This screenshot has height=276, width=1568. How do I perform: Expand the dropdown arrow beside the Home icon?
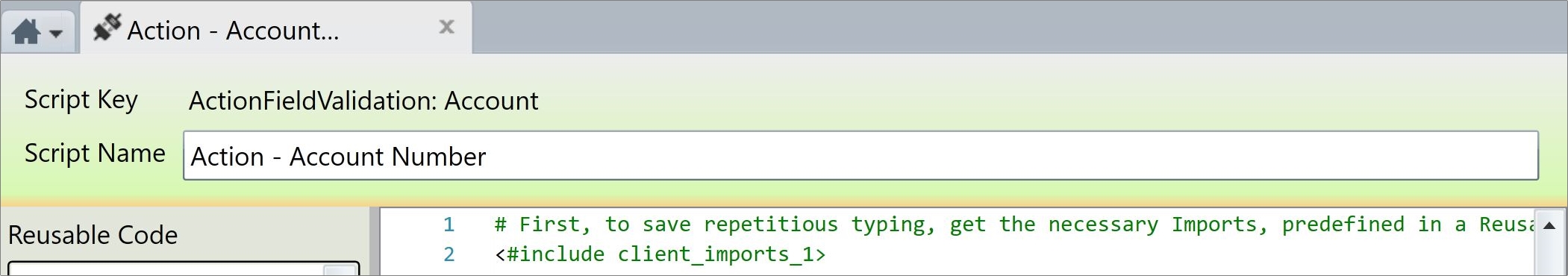point(56,34)
